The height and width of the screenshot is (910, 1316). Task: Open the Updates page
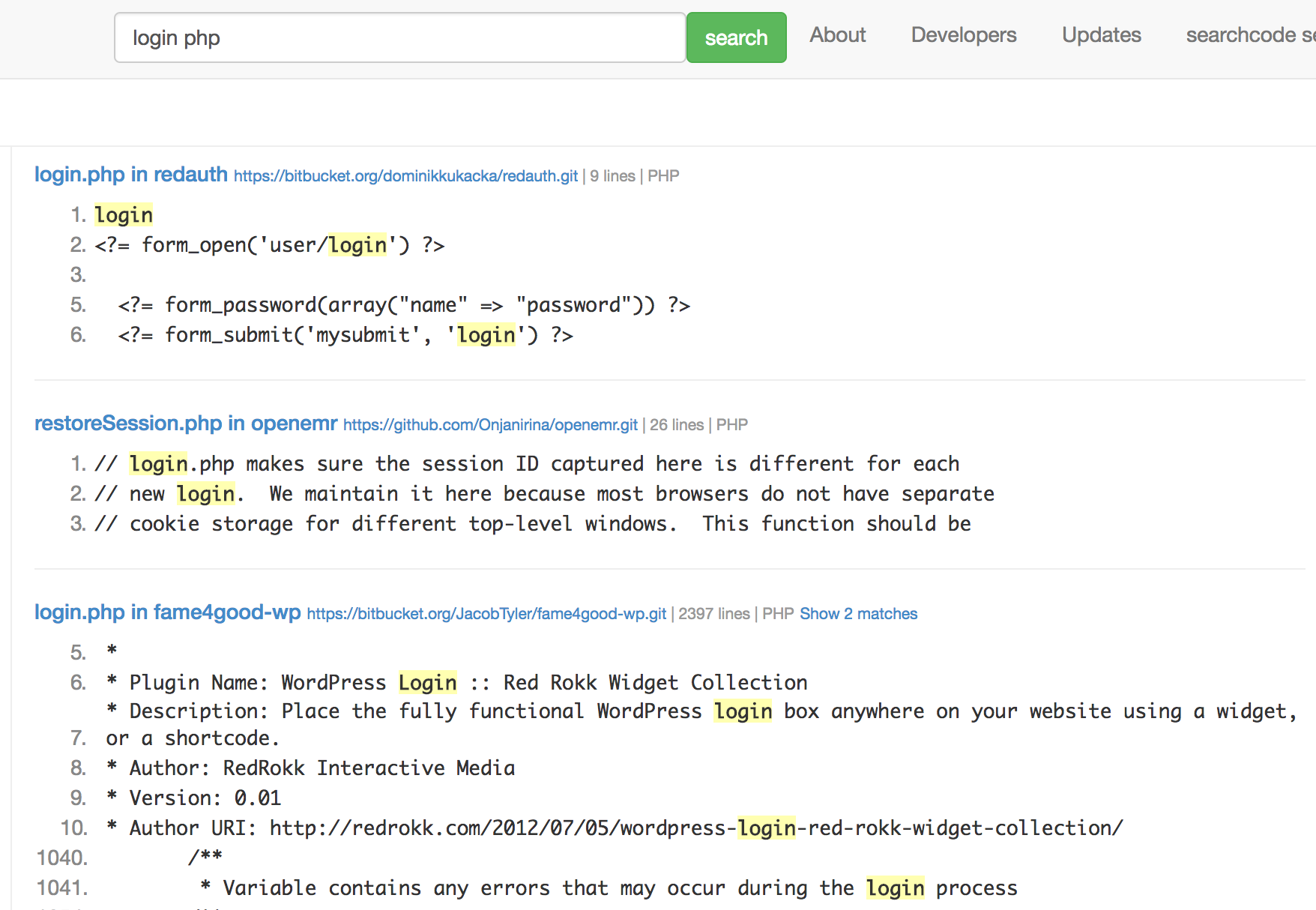pyautogui.click(x=1101, y=35)
